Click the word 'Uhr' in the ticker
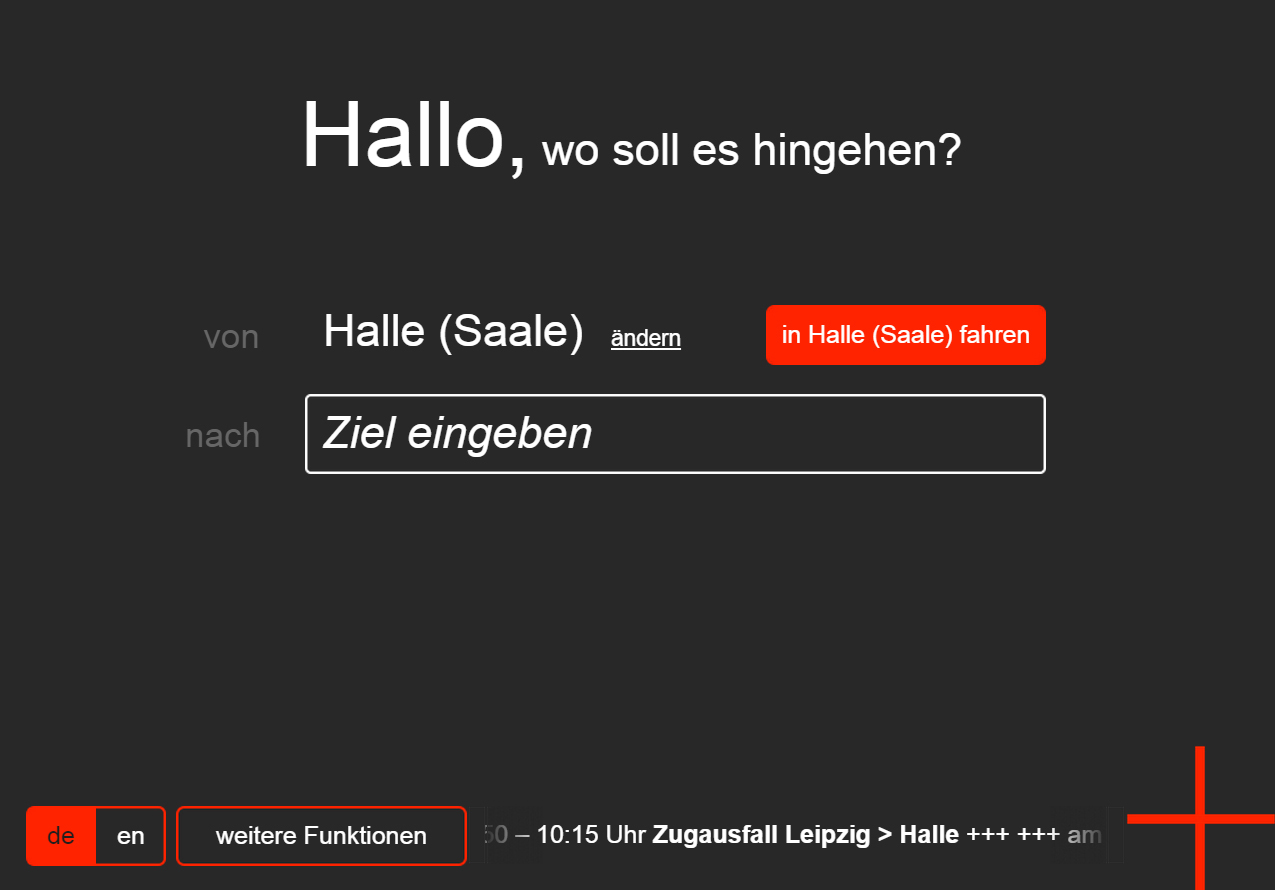 627,835
